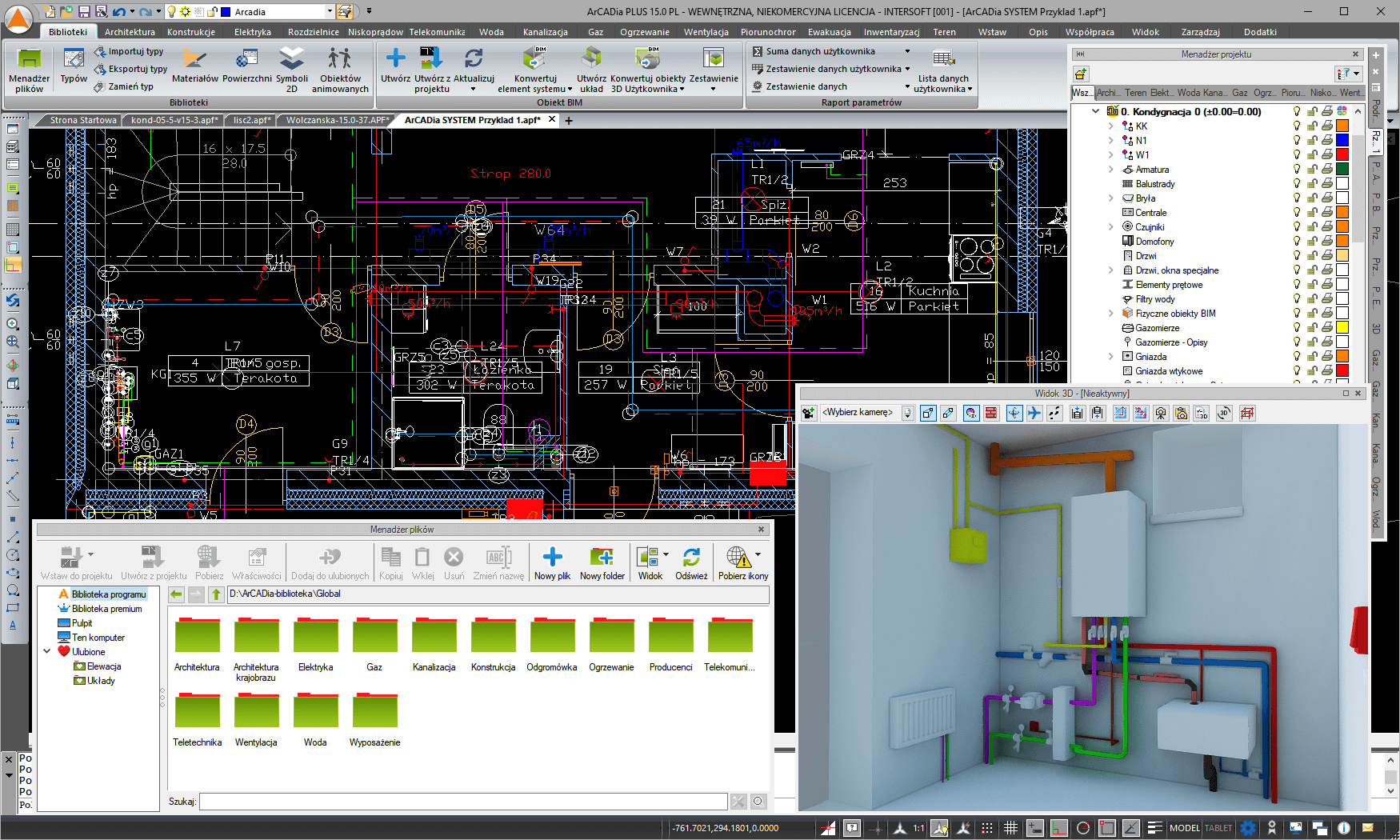1400x840 pixels.
Task: Open the Wentylacja library folder
Action: point(256,719)
